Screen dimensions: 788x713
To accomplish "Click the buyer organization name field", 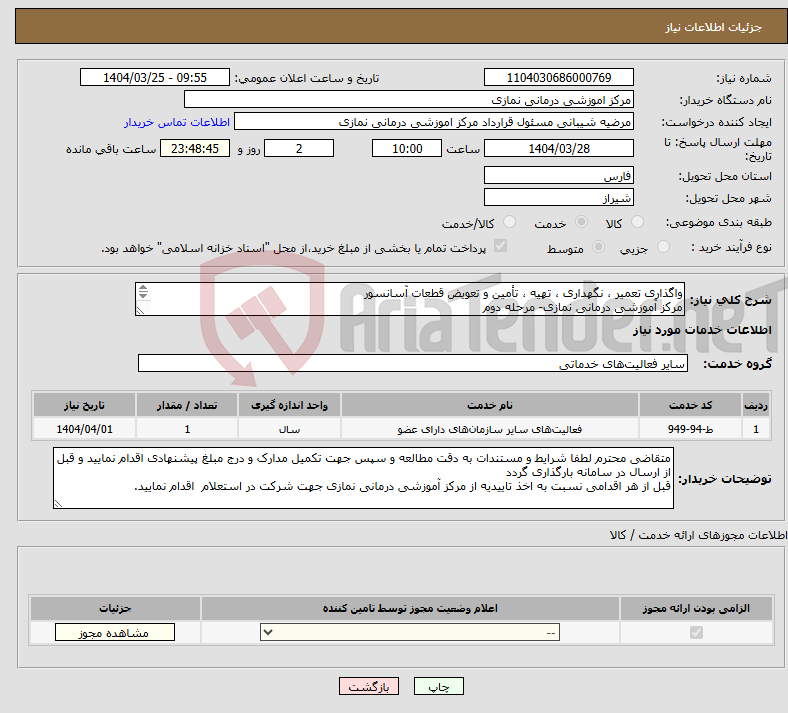I will pyautogui.click(x=409, y=99).
